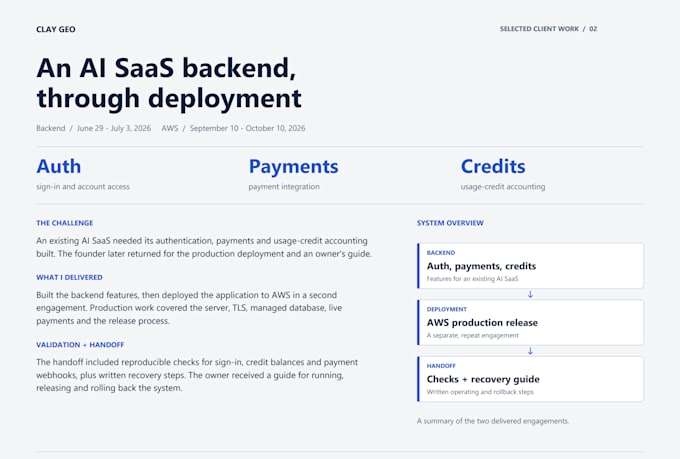Viewport: 680px width, 459px height.
Task: Click the 'Checks + recovery guide' handoff card
Action: [x=530, y=379]
